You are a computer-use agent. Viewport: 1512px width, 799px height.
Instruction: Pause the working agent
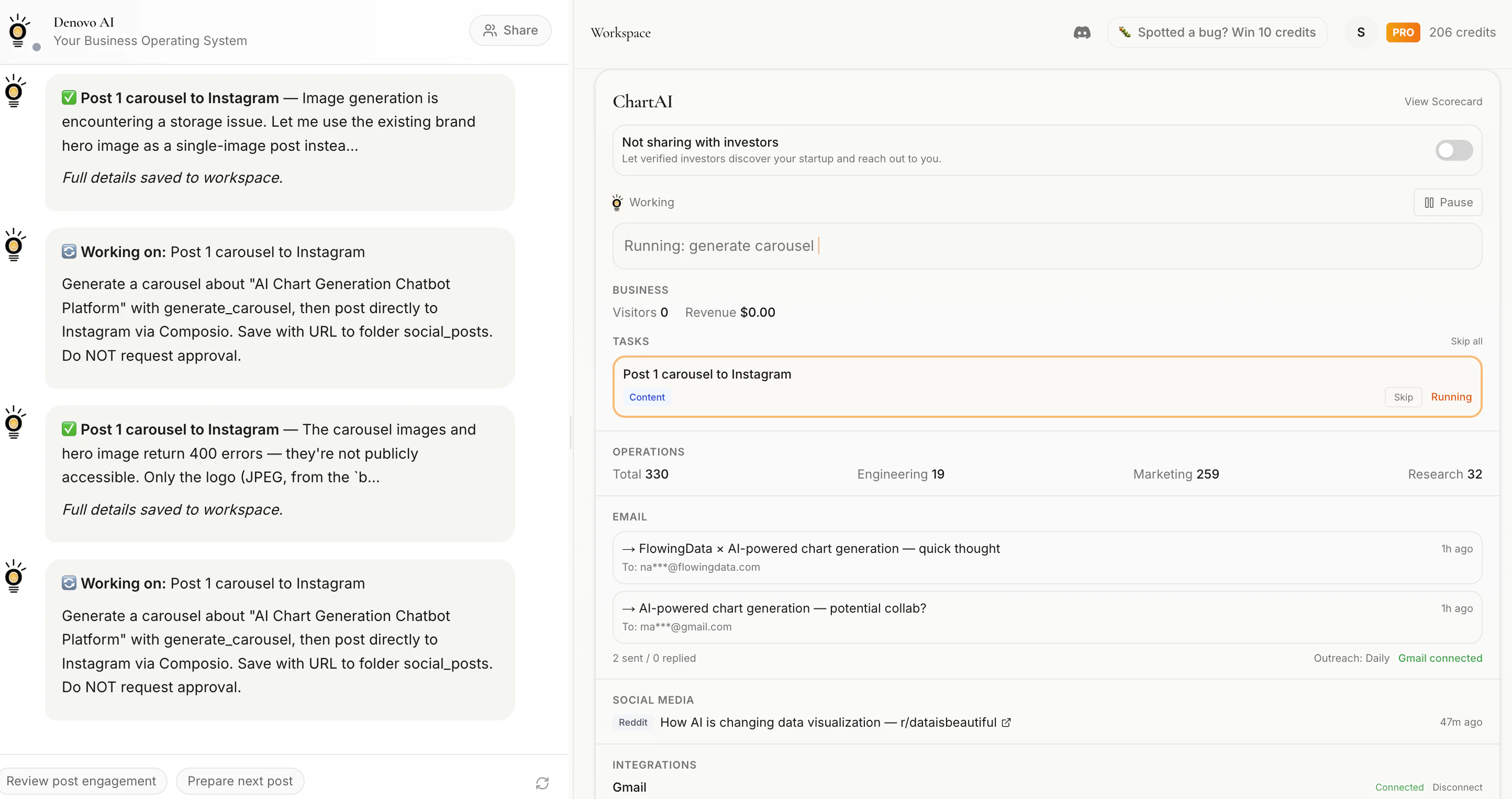click(1448, 202)
